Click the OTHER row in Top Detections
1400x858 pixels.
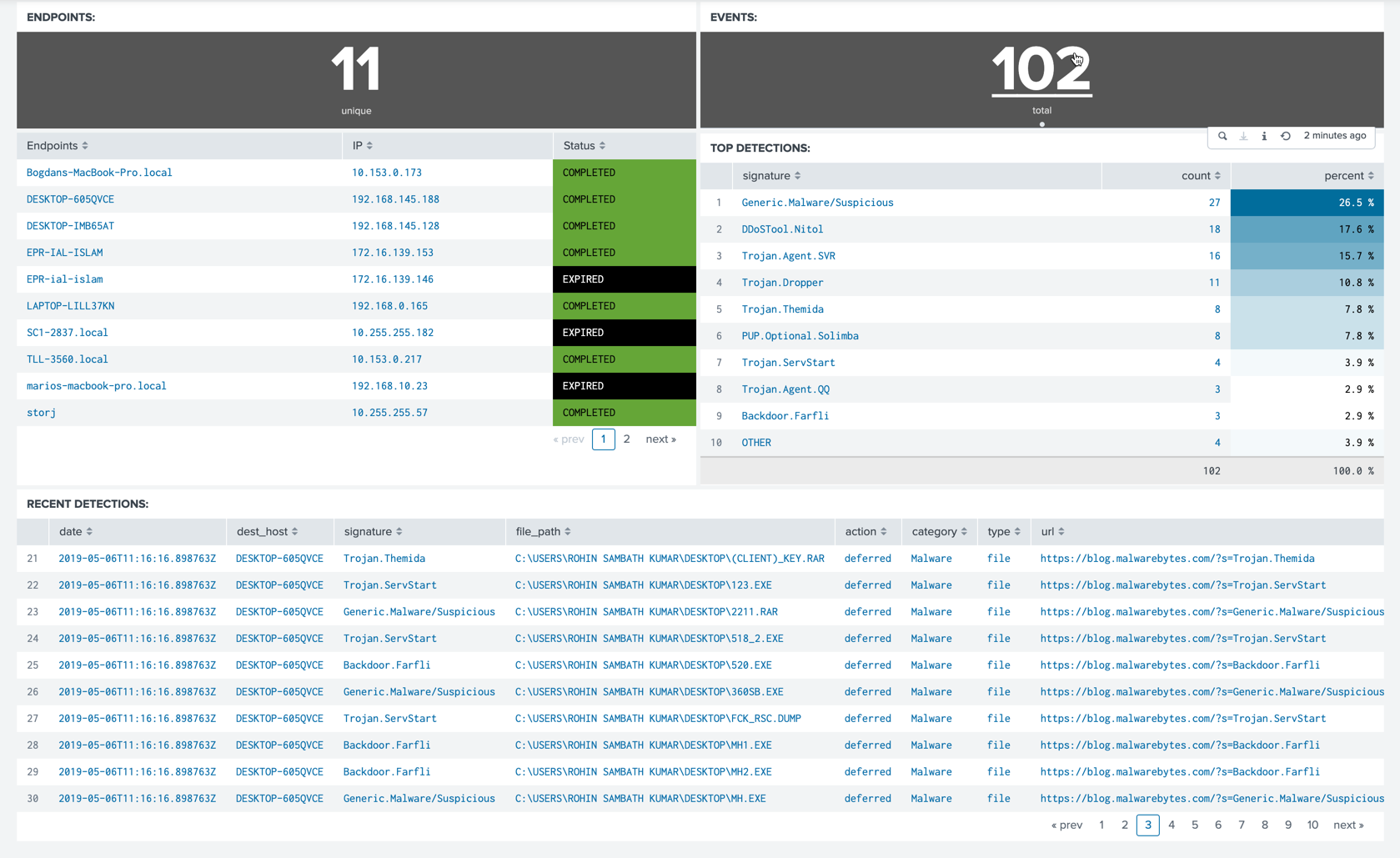pyautogui.click(x=756, y=443)
